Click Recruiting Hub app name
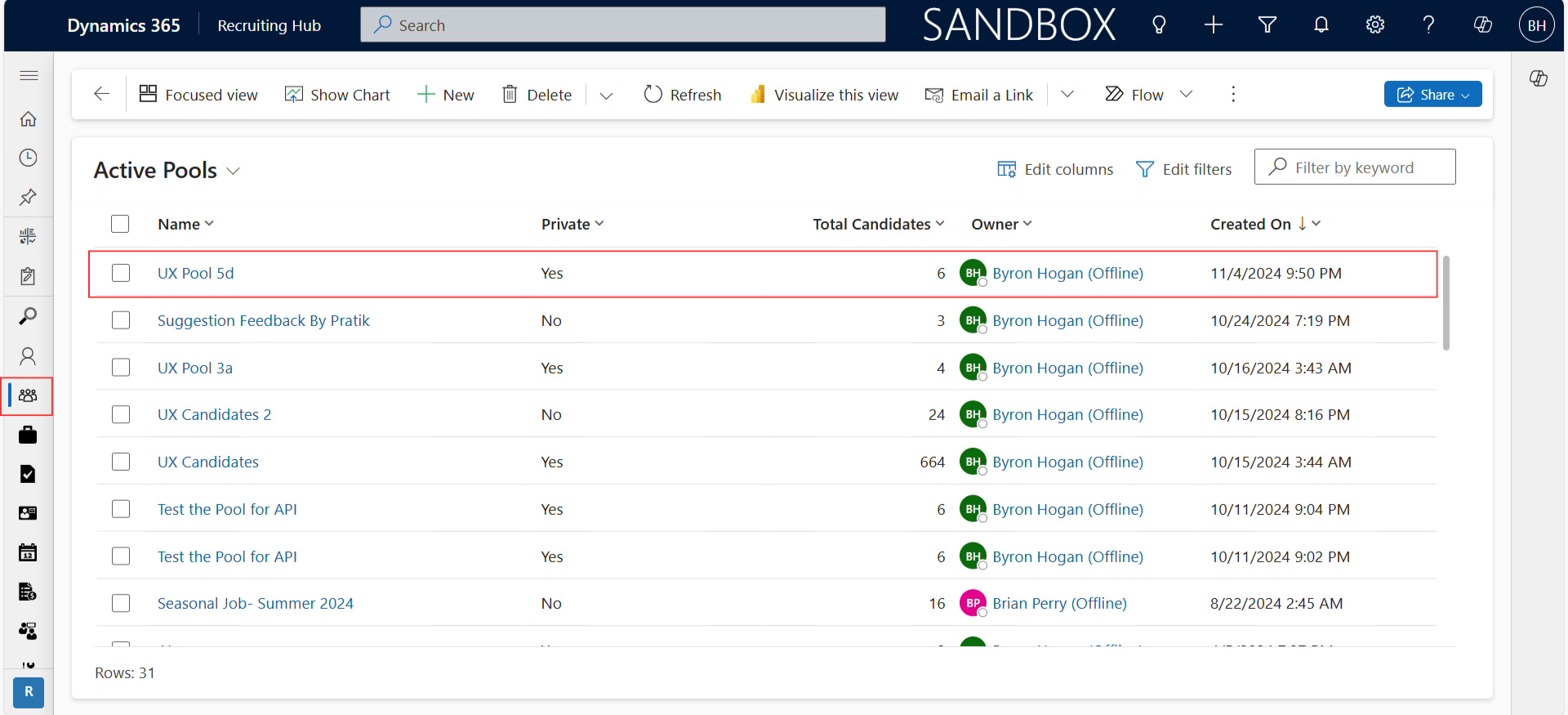 point(269,25)
